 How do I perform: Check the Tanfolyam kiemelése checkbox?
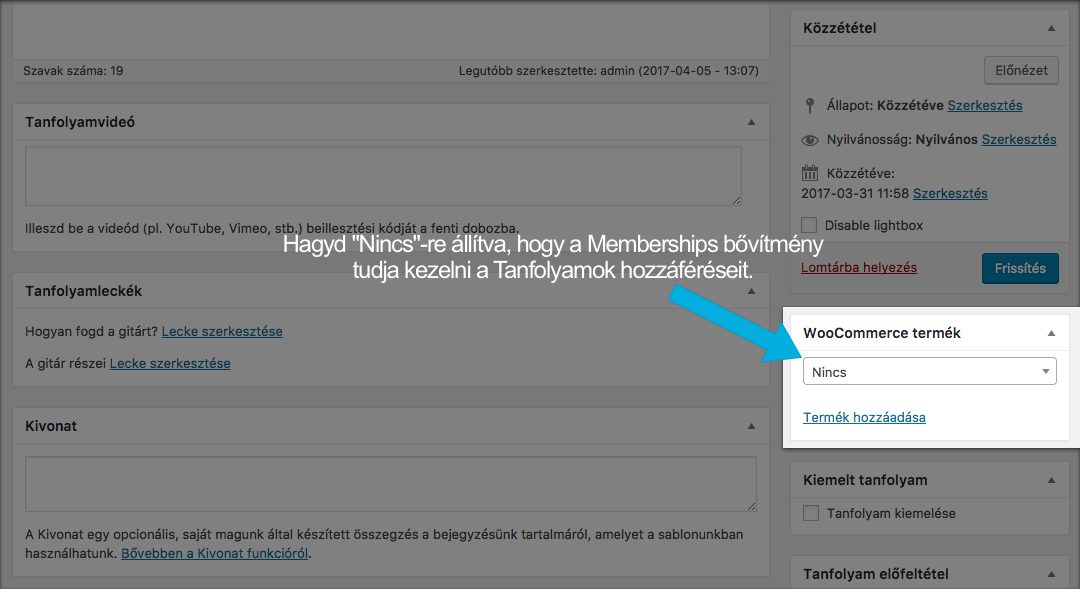[x=811, y=513]
